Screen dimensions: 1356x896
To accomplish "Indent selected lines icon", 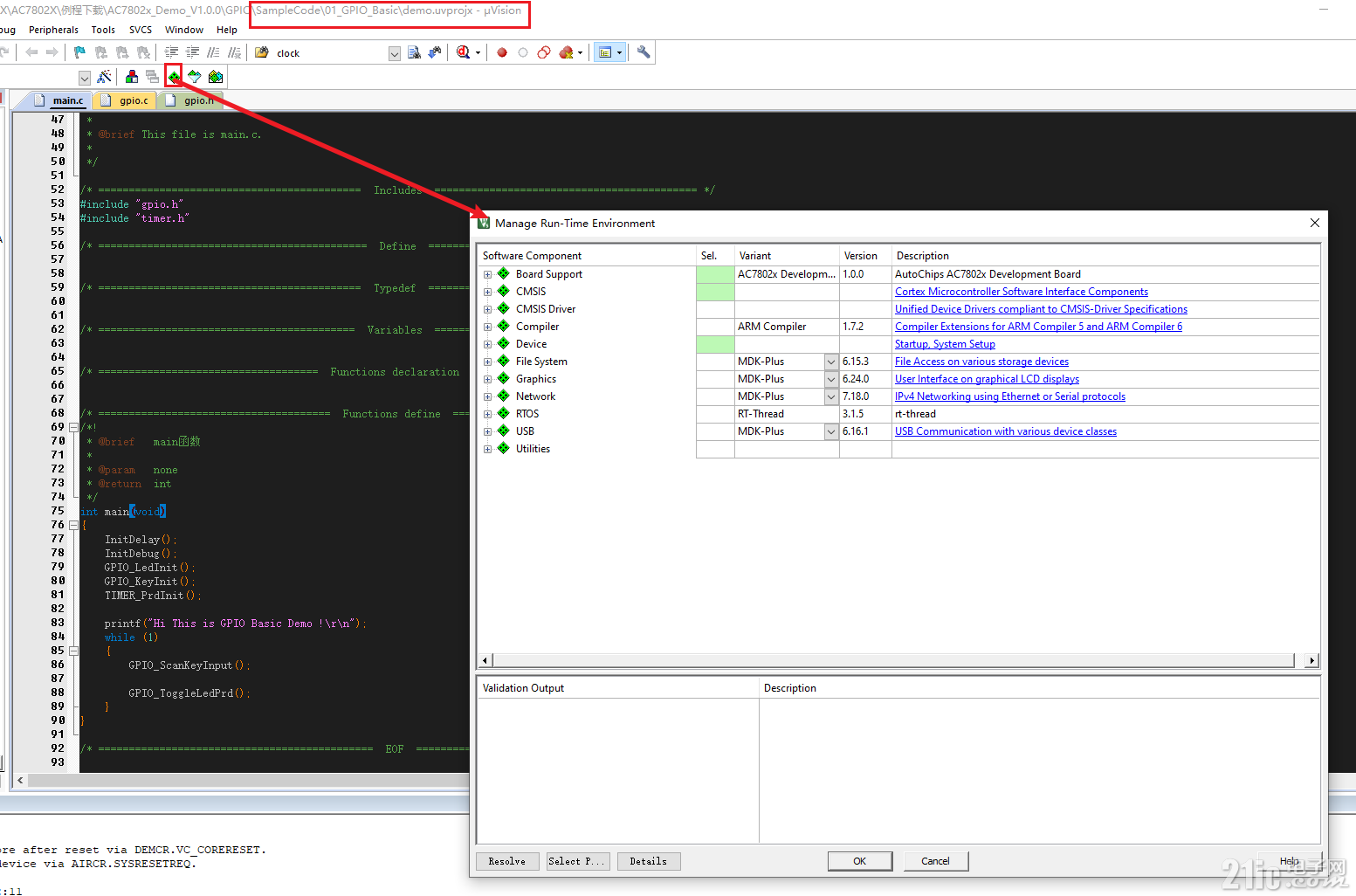I will 172,52.
